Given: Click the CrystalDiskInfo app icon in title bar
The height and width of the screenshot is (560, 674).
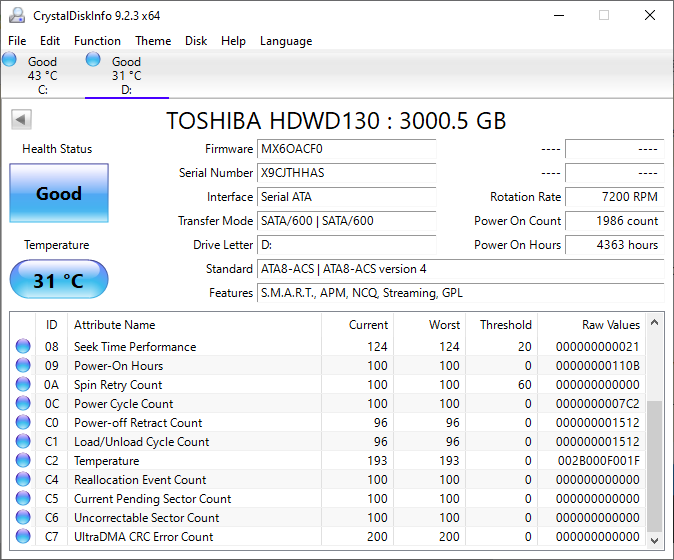Looking at the screenshot, I should (x=17, y=16).
